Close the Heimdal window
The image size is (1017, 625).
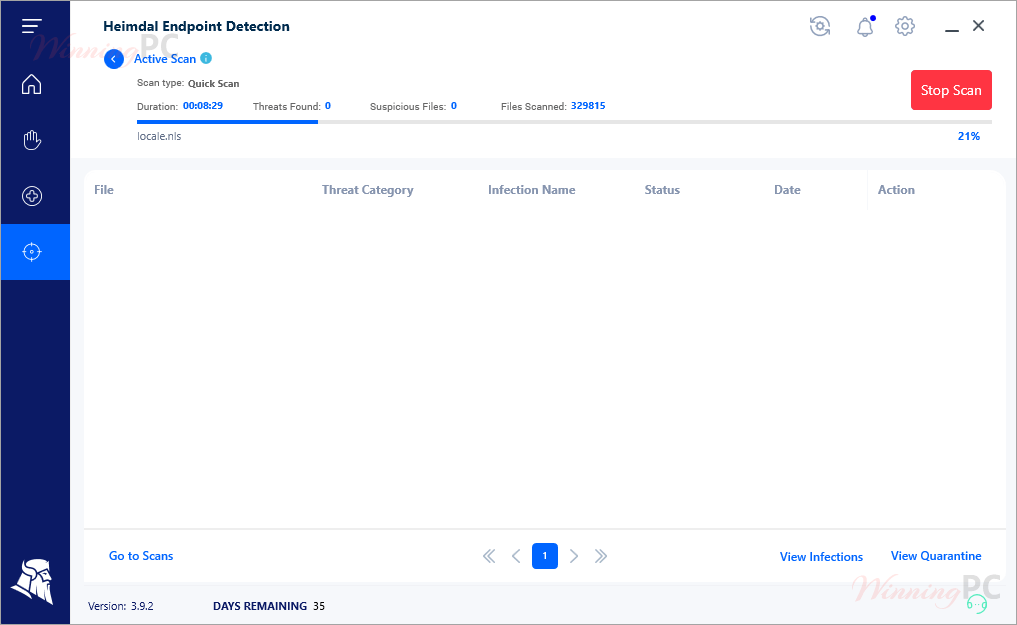[x=979, y=26]
